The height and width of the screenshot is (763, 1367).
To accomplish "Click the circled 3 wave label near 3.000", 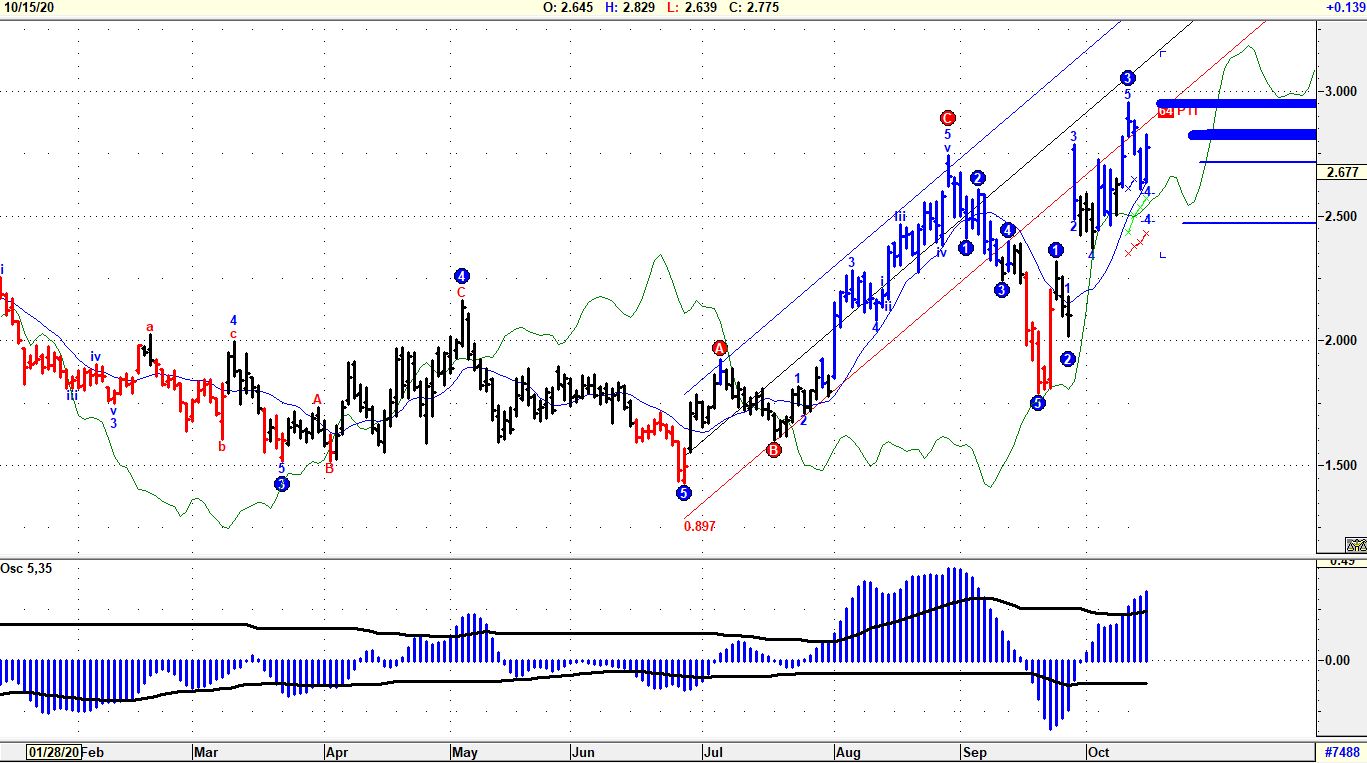I will pos(1127,78).
